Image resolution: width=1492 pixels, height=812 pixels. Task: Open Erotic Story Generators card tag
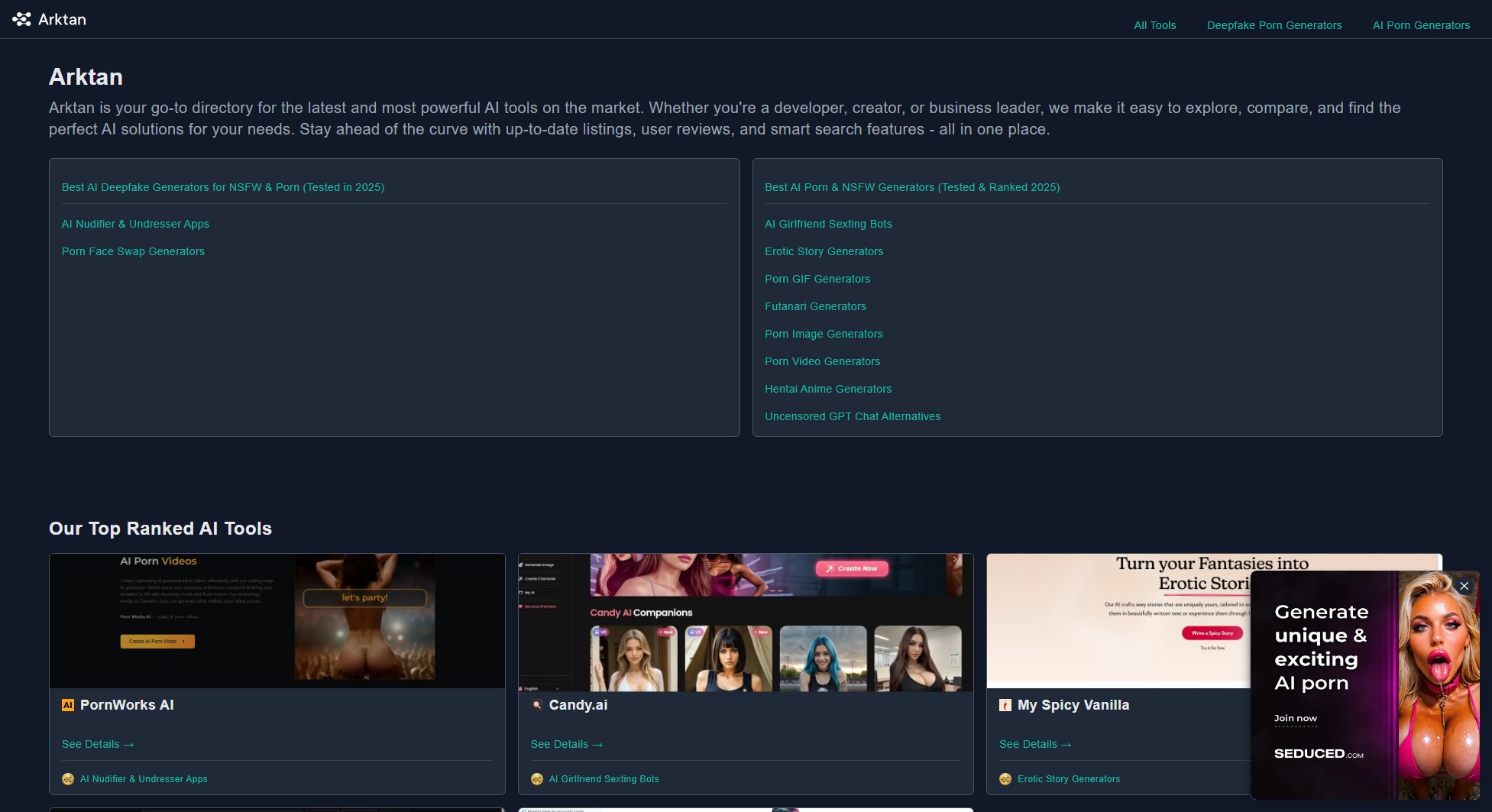[1069, 779]
